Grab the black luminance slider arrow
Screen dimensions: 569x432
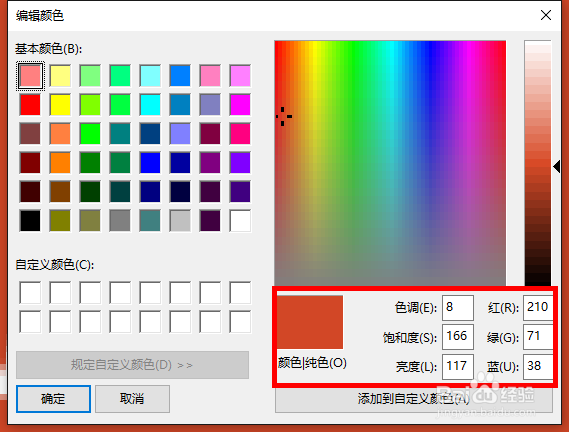coord(557,167)
